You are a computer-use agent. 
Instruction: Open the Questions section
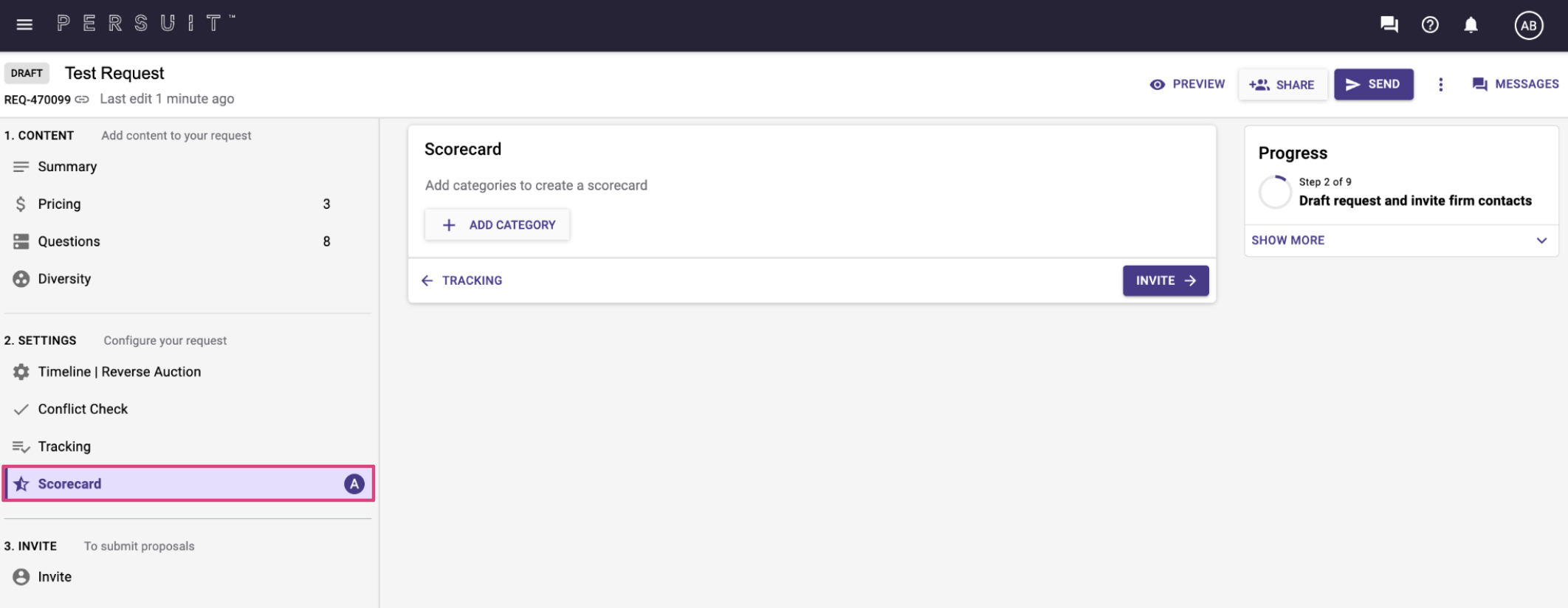(188, 241)
